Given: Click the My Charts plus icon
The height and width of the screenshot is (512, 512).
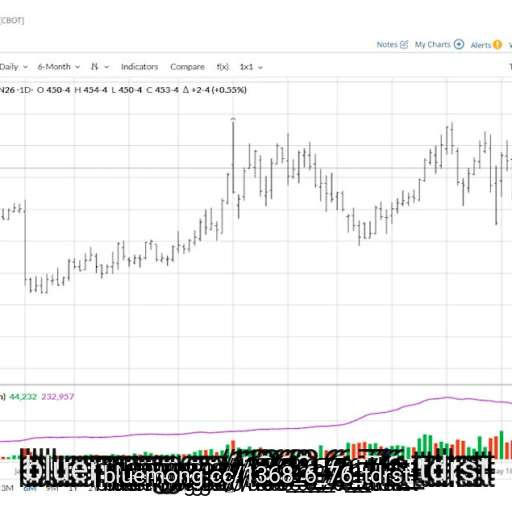Looking at the screenshot, I should pyautogui.click(x=459, y=44).
